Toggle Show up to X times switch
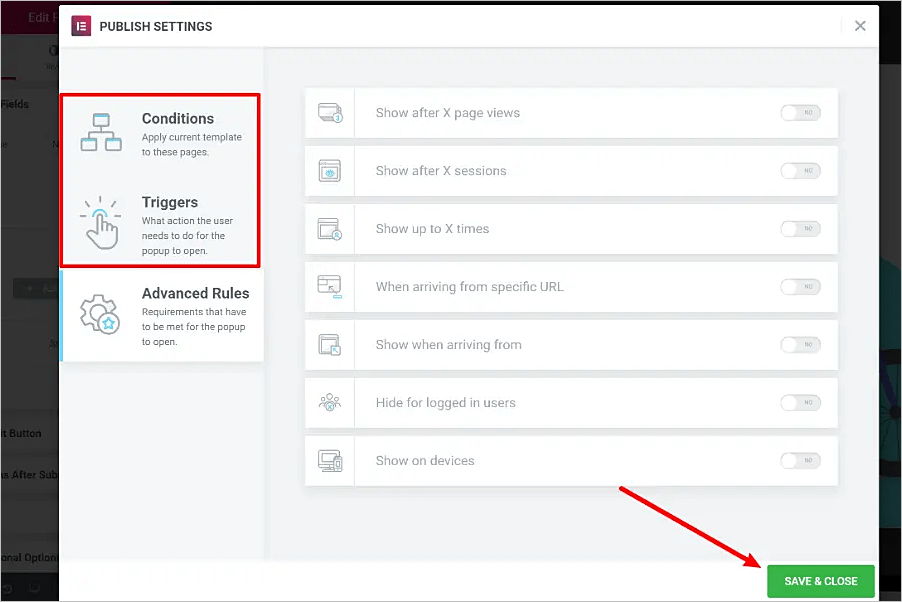The image size is (902, 602). coord(800,229)
